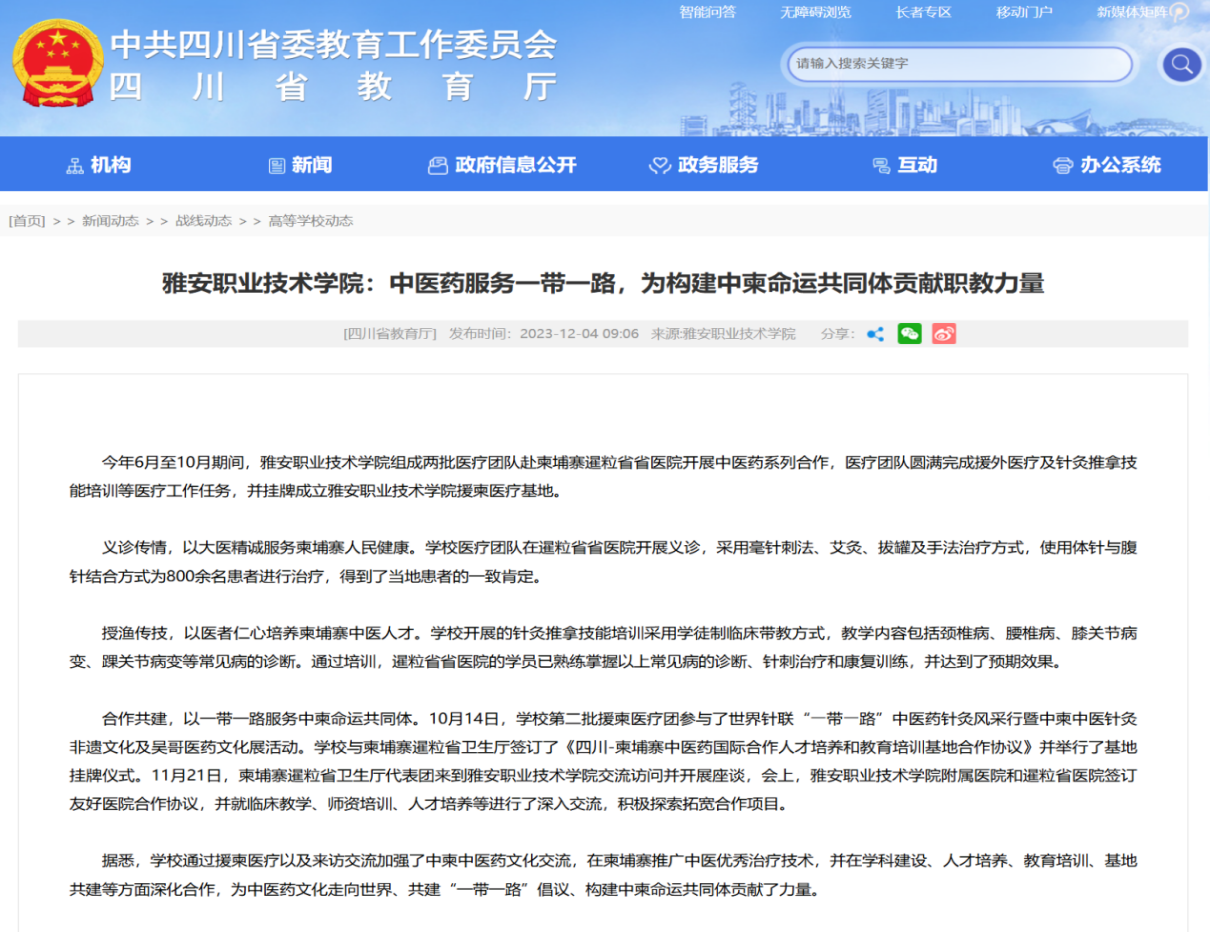Image resolution: width=1210 pixels, height=932 pixels.
Task: Go to 新闻动态 breadcrumb link
Action: (110, 221)
